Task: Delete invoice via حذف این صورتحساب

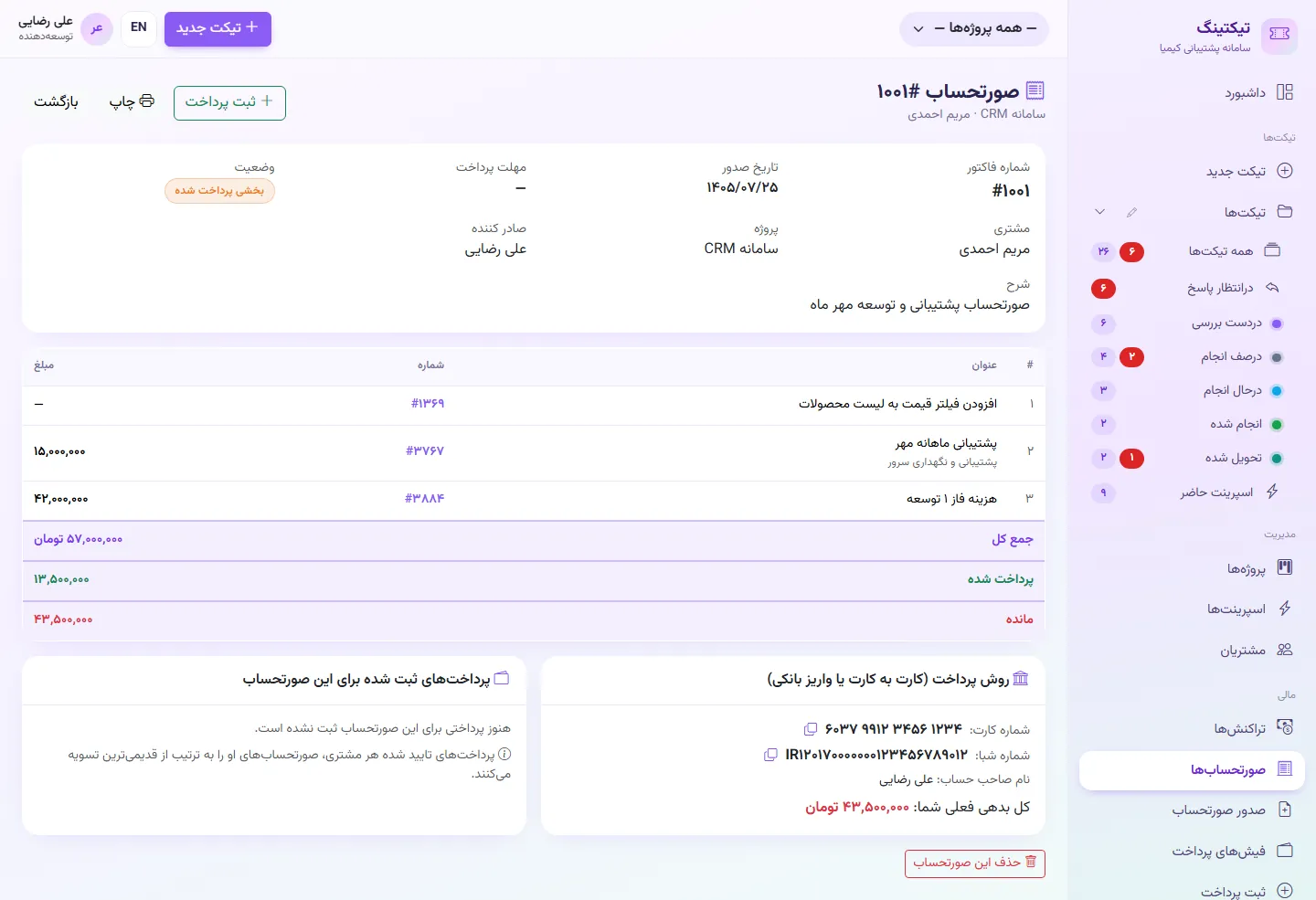Action: tap(974, 863)
